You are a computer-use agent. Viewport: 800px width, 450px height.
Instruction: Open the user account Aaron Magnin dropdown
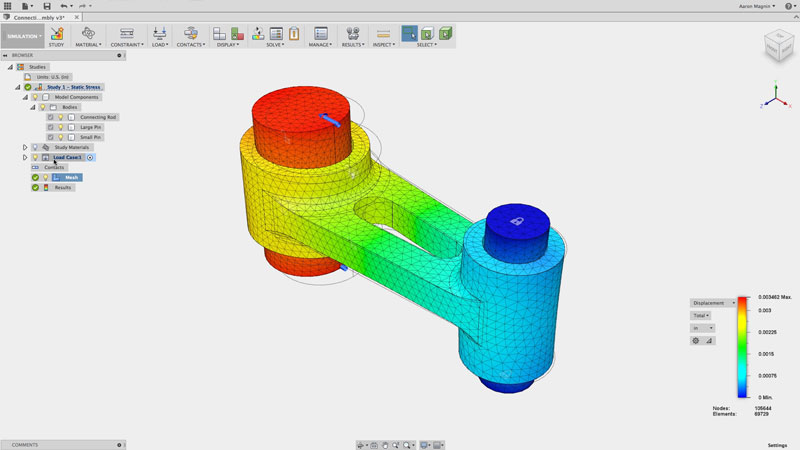tap(757, 6)
